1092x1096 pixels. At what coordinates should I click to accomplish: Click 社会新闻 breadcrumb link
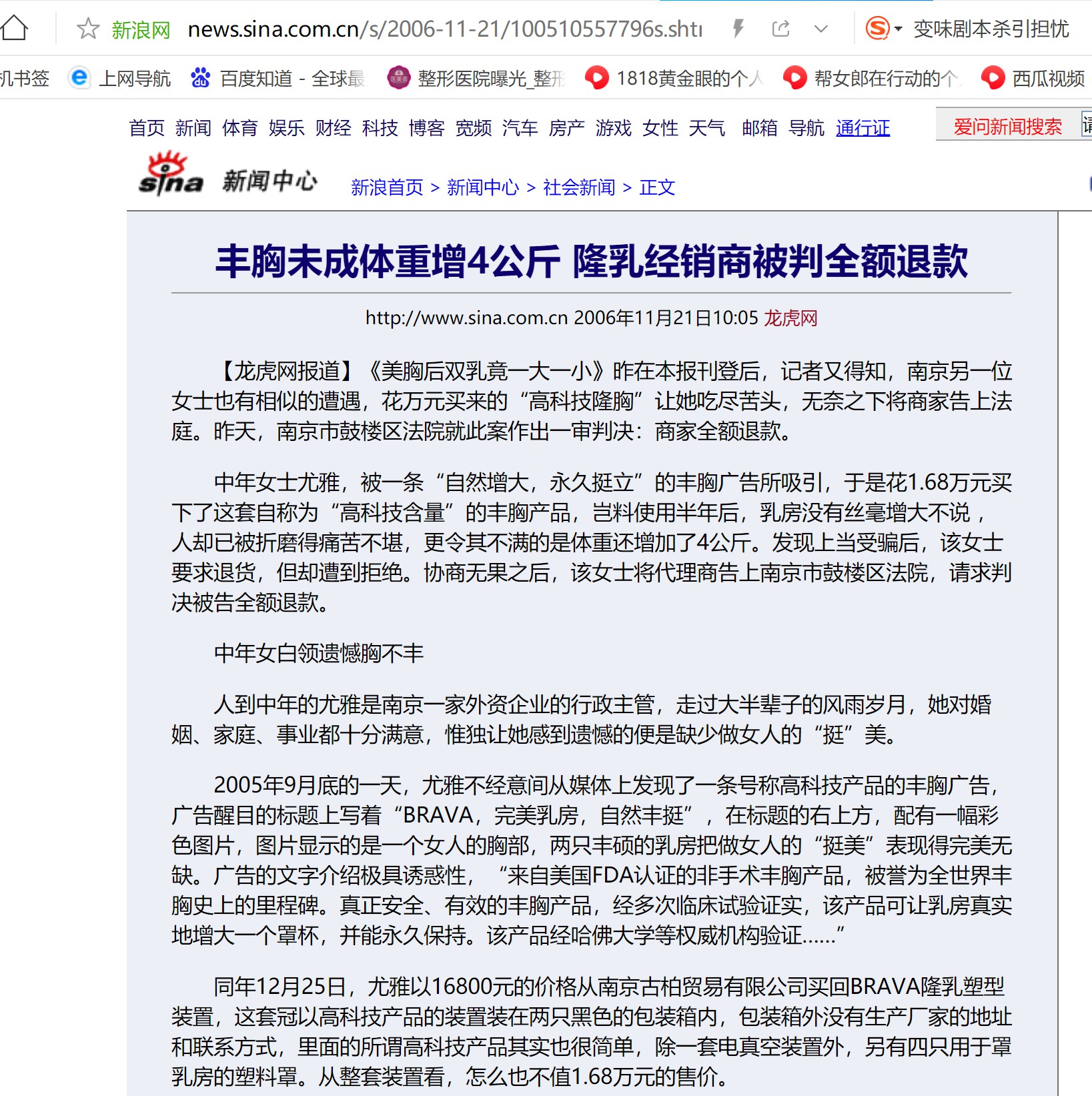coord(579,187)
